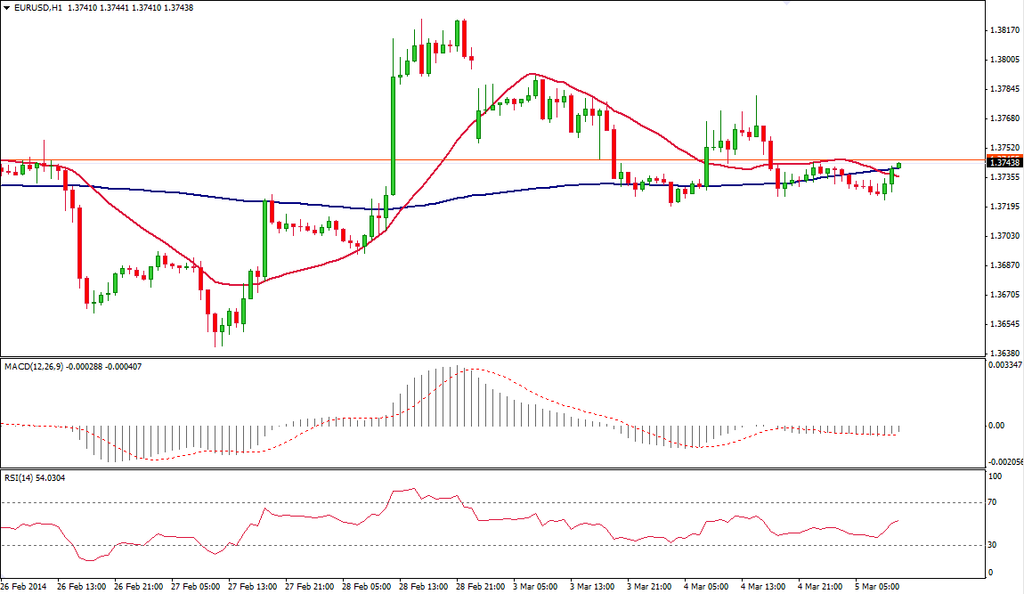Click the 26 Feb 2014 date label
The width and height of the screenshot is (1024, 594).
click(25, 586)
